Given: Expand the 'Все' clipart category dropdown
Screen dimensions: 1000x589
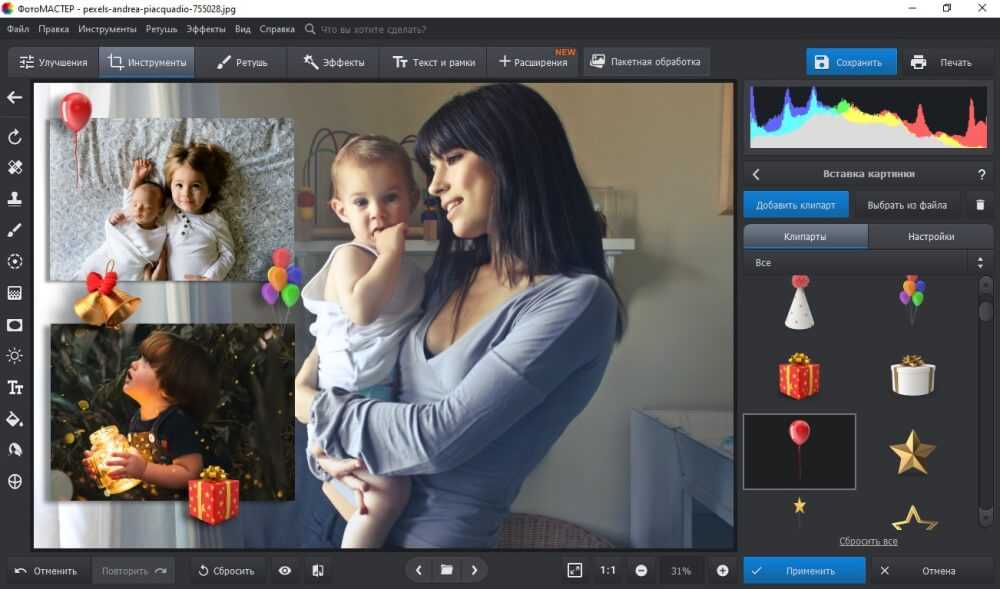Looking at the screenshot, I should tap(867, 262).
